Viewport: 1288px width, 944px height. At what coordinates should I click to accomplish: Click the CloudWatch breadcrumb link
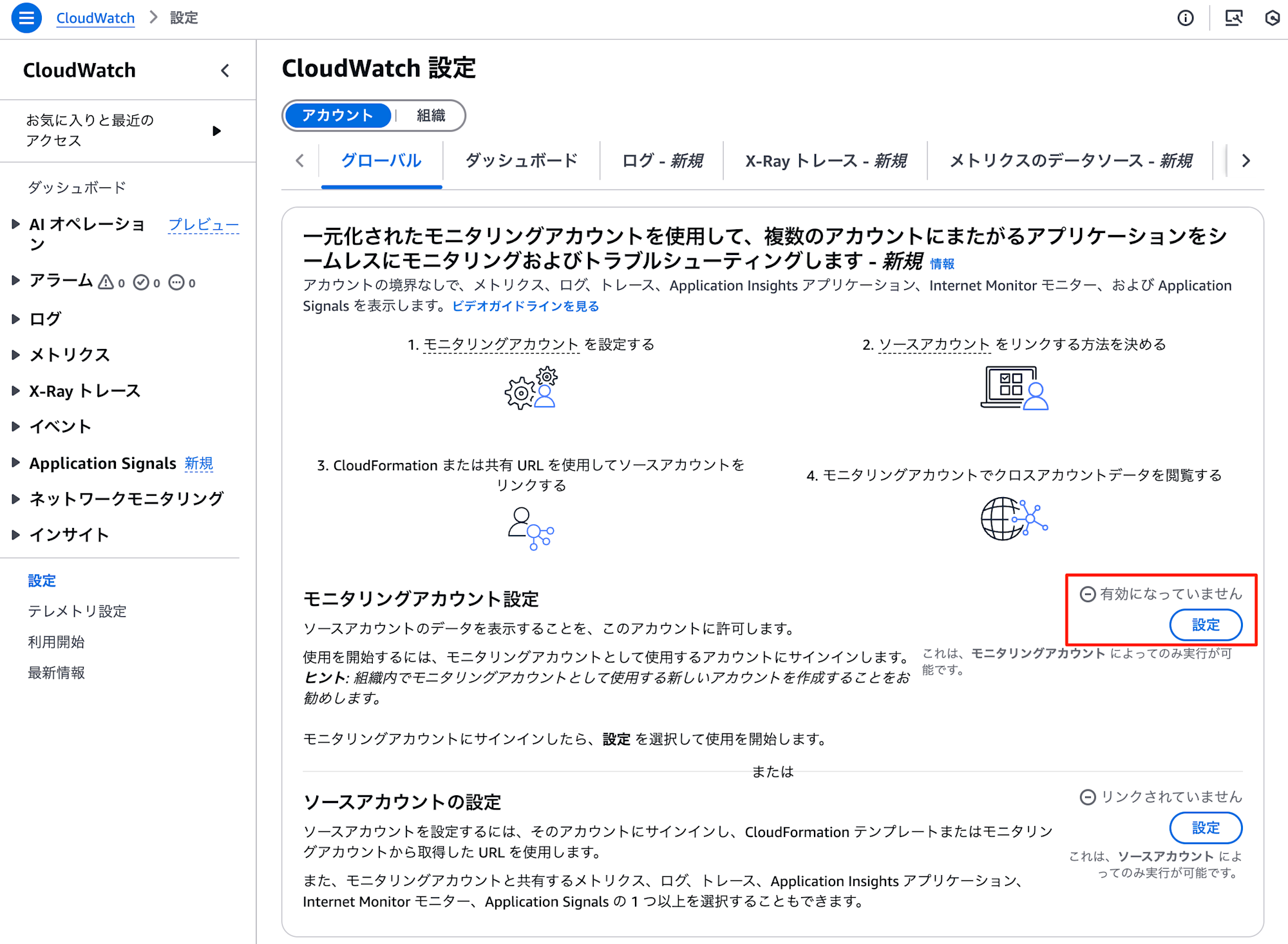tap(95, 18)
